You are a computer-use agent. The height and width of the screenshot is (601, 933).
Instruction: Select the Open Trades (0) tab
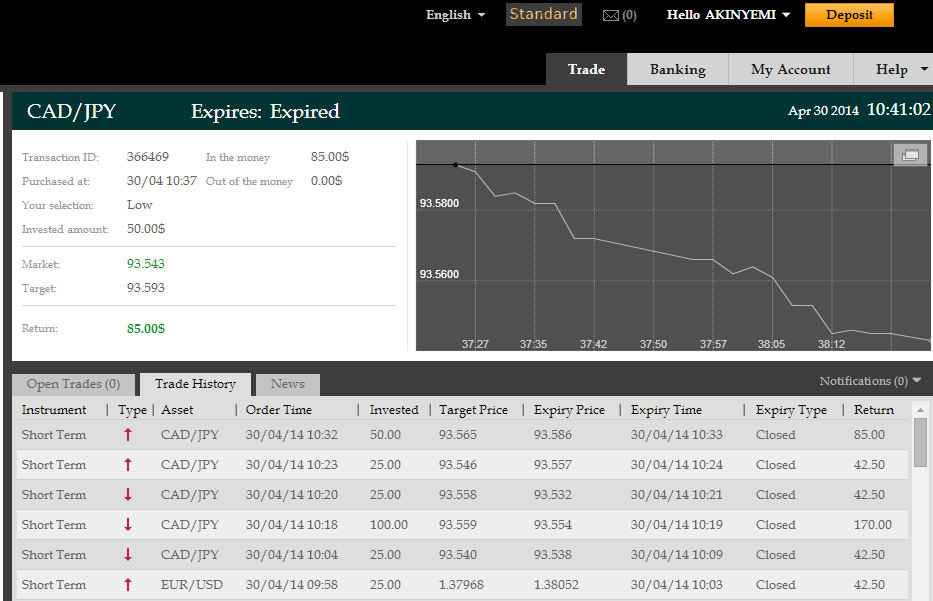tap(73, 384)
